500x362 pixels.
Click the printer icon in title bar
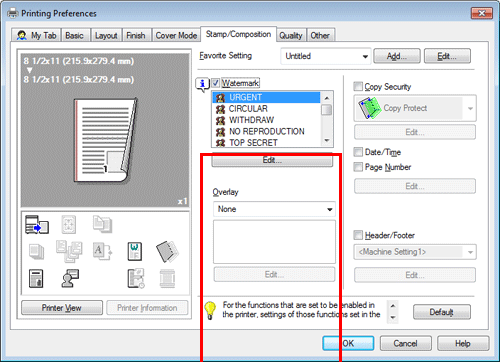[x=13, y=13]
